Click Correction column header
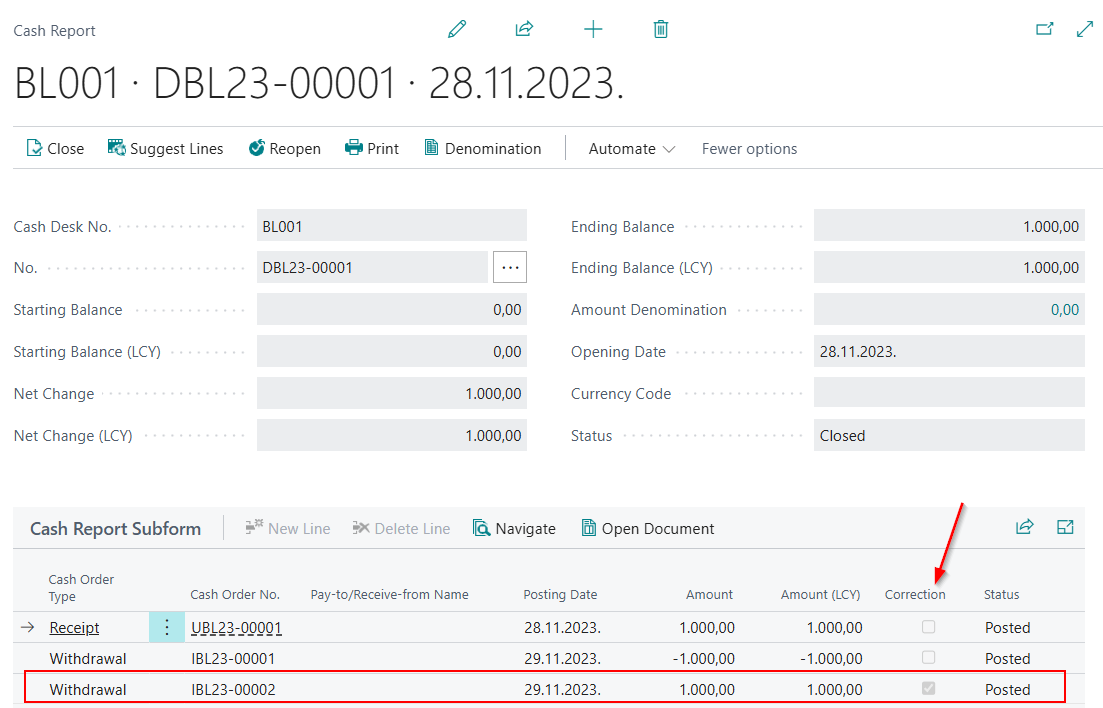The width and height of the screenshot is (1103, 708). click(x=914, y=595)
